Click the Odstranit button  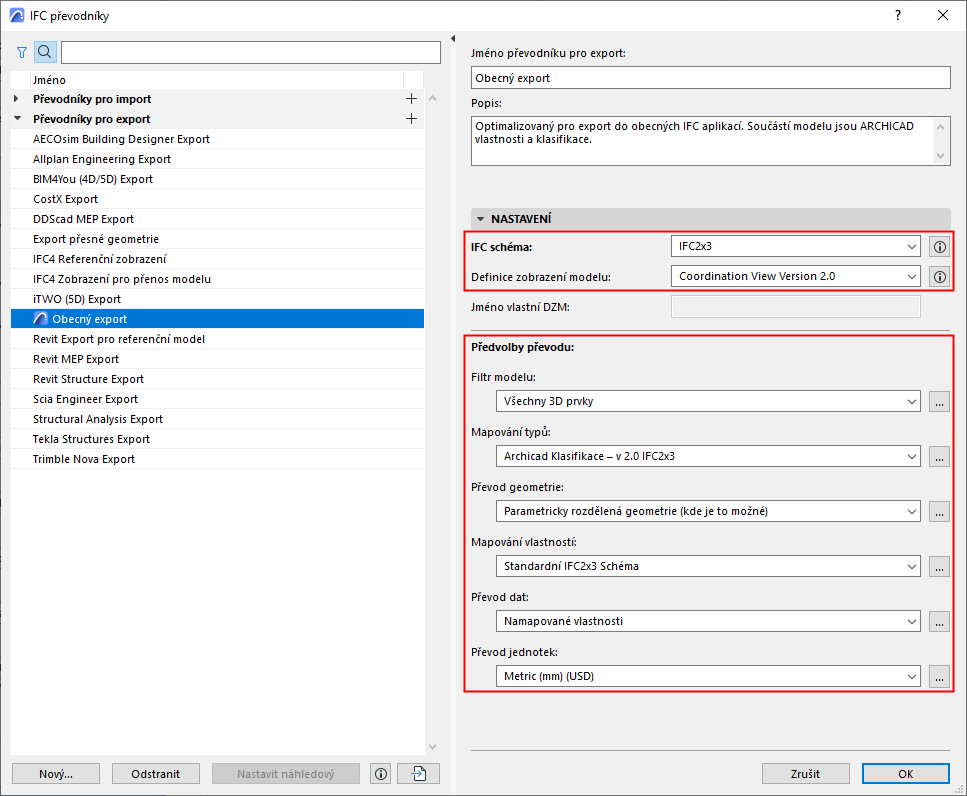point(155,774)
